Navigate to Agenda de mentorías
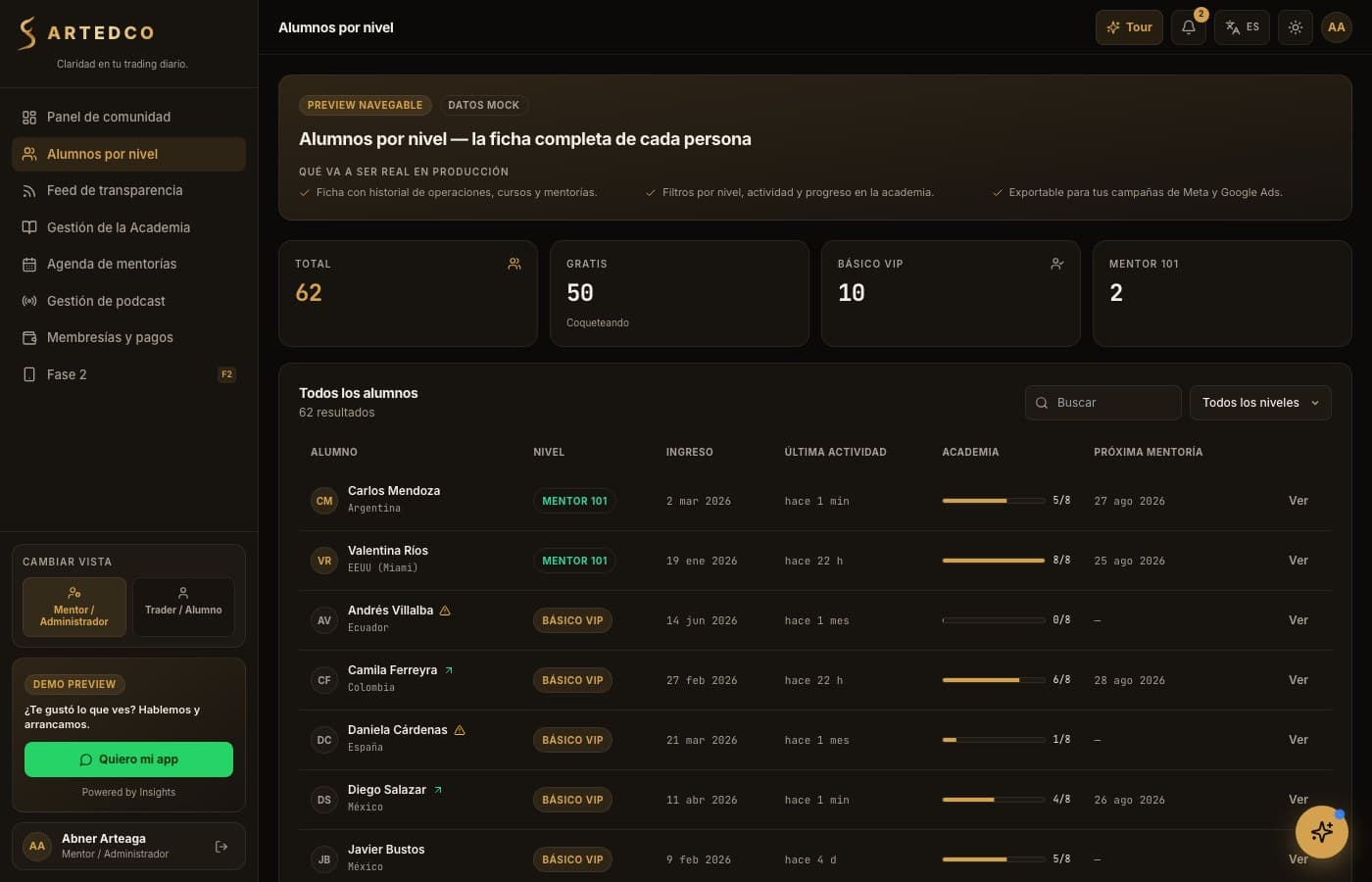Viewport: 1372px width, 882px height. [128, 265]
